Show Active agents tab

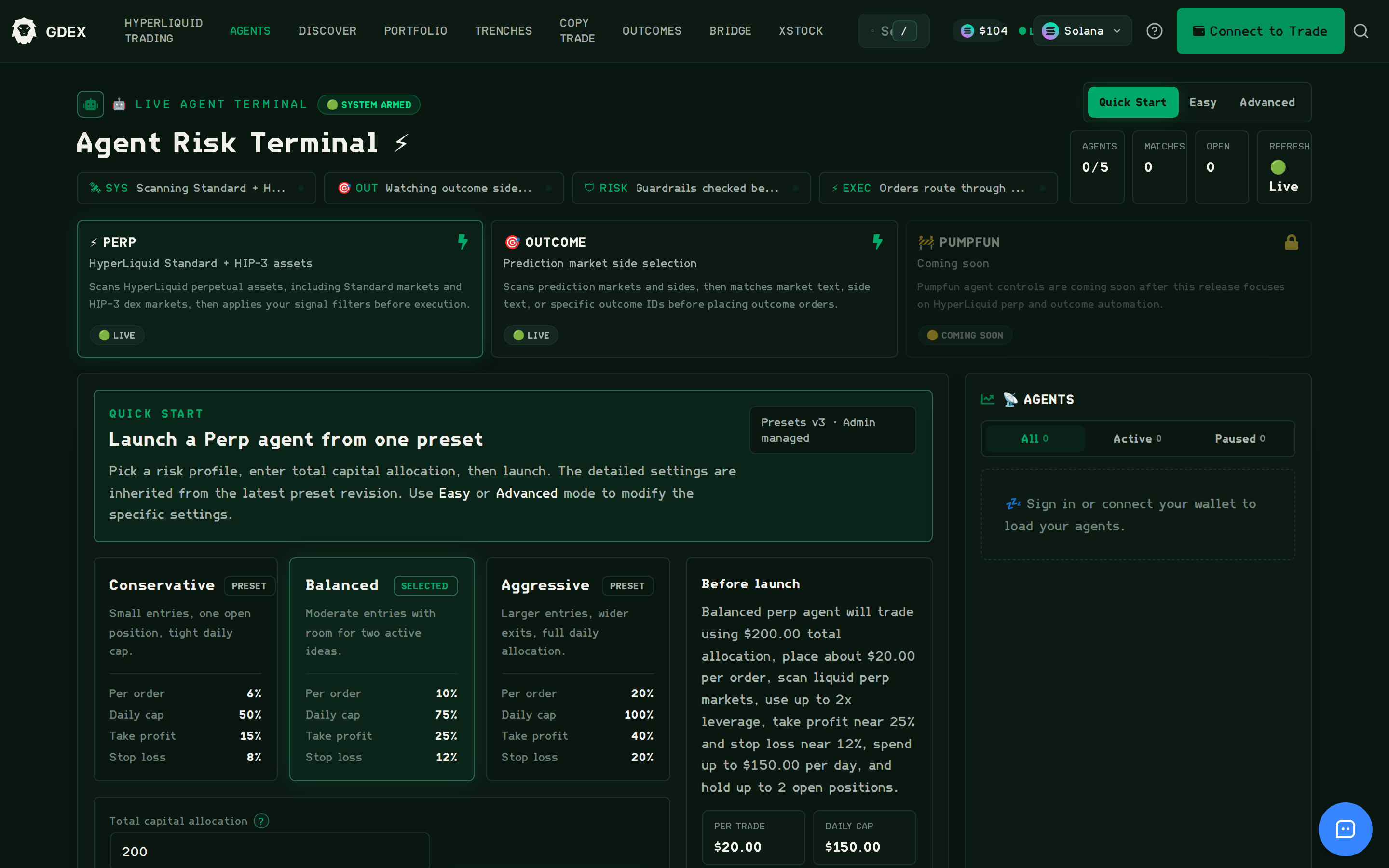pos(1138,439)
